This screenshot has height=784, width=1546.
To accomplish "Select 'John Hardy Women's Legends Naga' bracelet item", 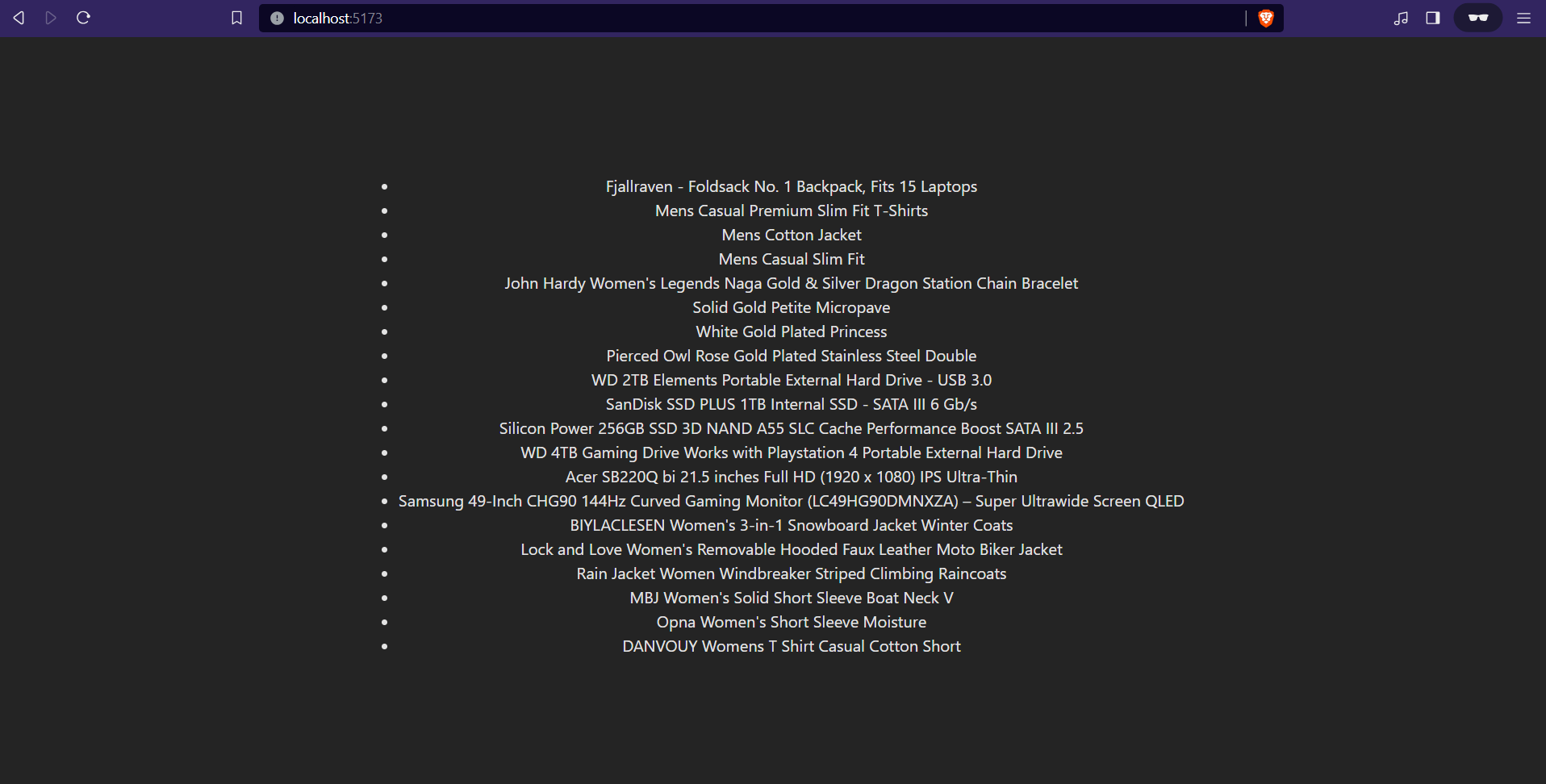I will click(x=792, y=283).
